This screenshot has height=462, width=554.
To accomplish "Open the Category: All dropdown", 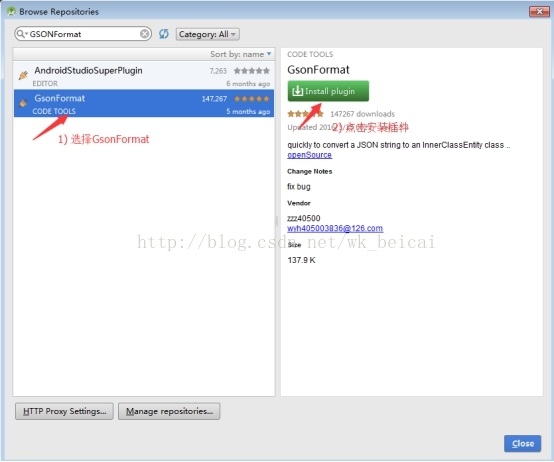I will point(208,34).
